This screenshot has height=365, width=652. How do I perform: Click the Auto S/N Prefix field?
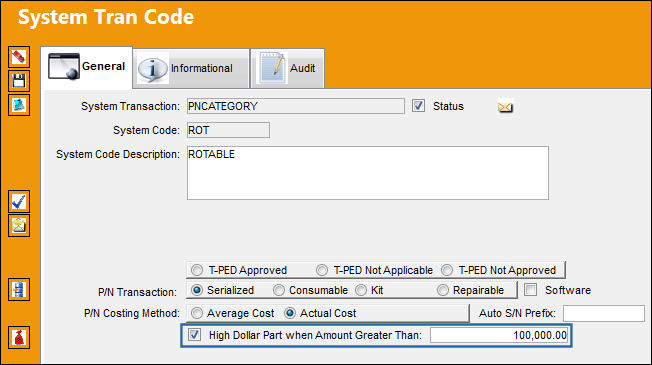point(604,313)
